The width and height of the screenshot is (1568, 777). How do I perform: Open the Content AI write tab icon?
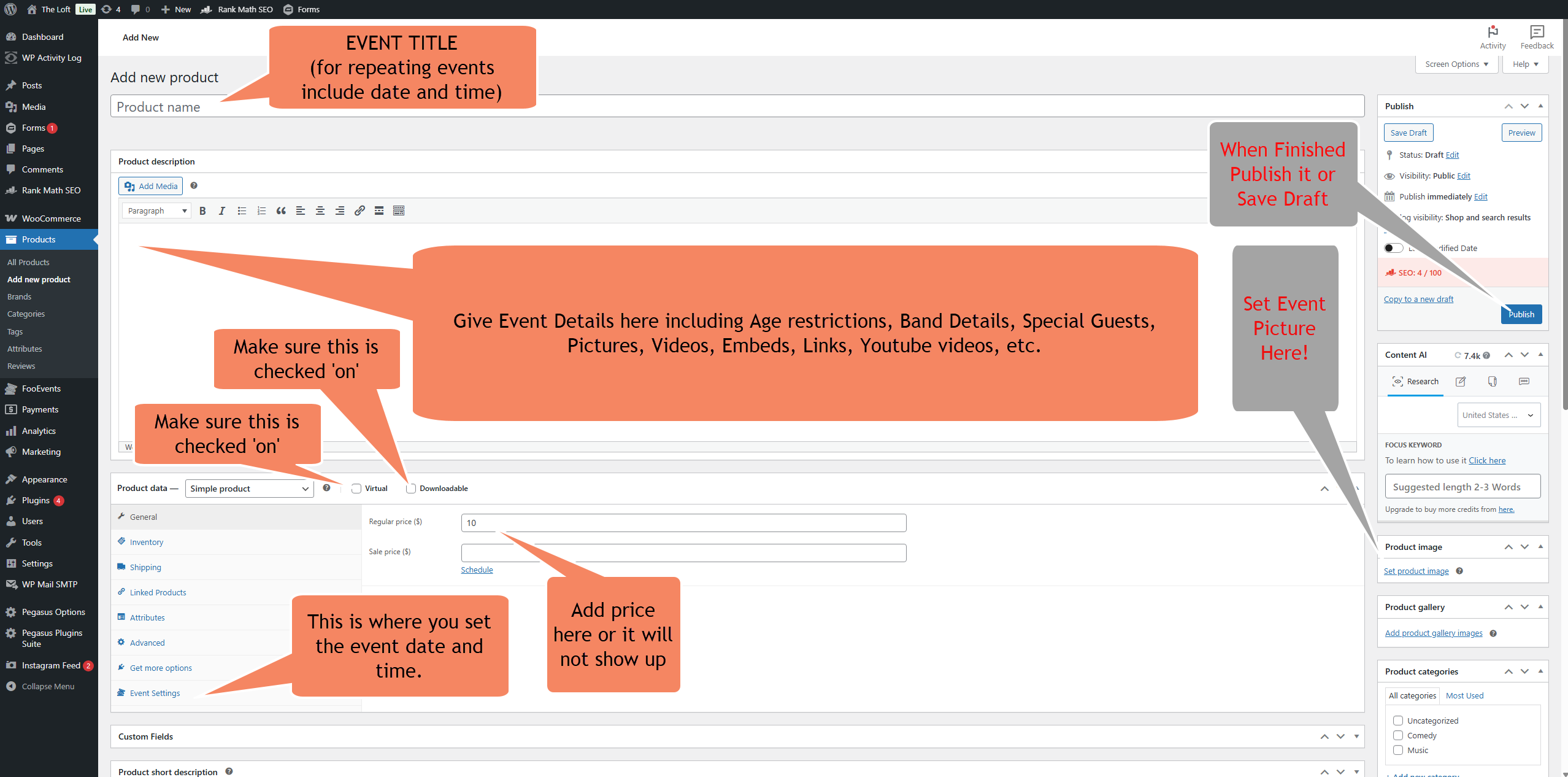tap(1461, 381)
